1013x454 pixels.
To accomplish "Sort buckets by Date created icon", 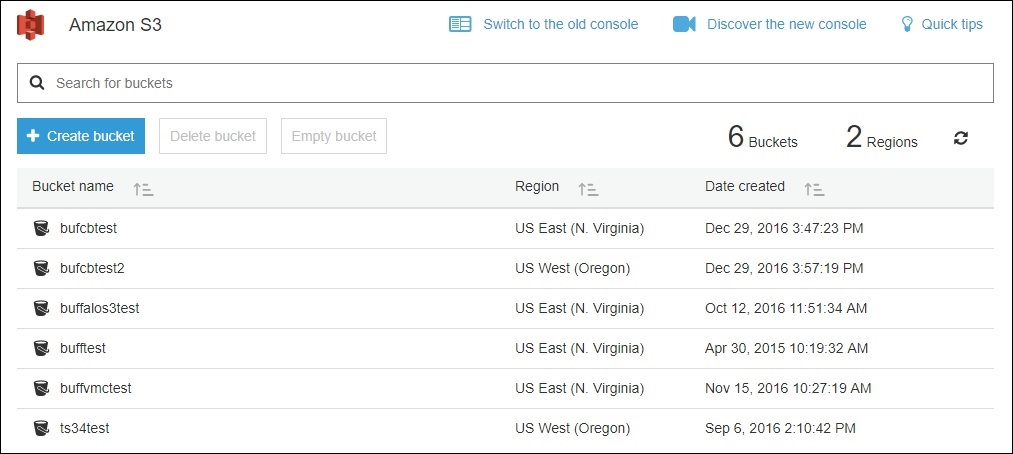I will pos(814,188).
